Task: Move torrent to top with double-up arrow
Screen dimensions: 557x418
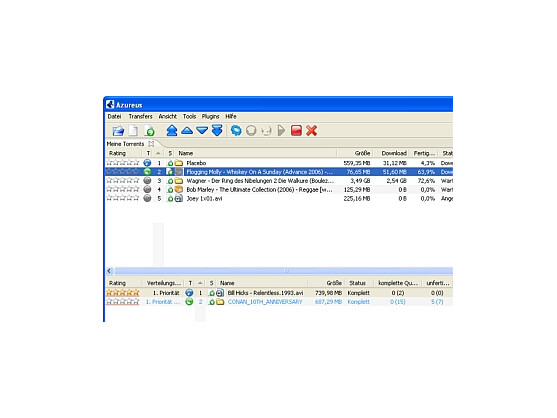Action: [172, 131]
